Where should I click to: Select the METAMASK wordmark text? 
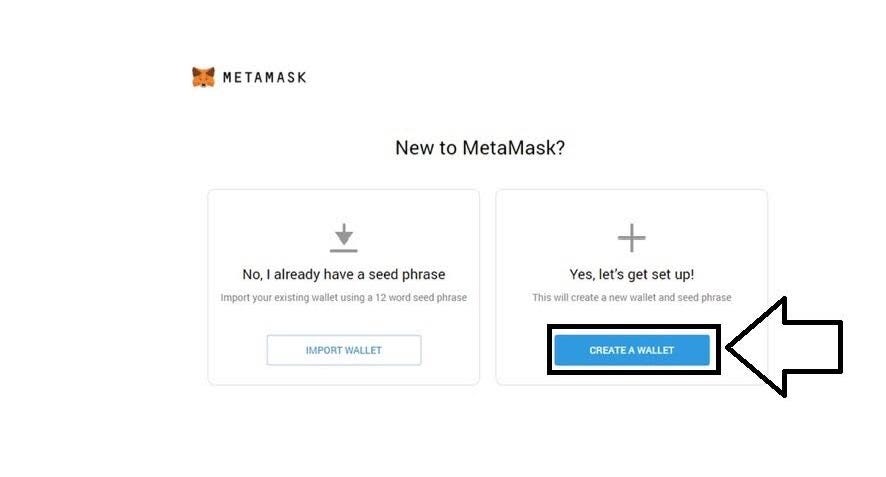coord(264,77)
